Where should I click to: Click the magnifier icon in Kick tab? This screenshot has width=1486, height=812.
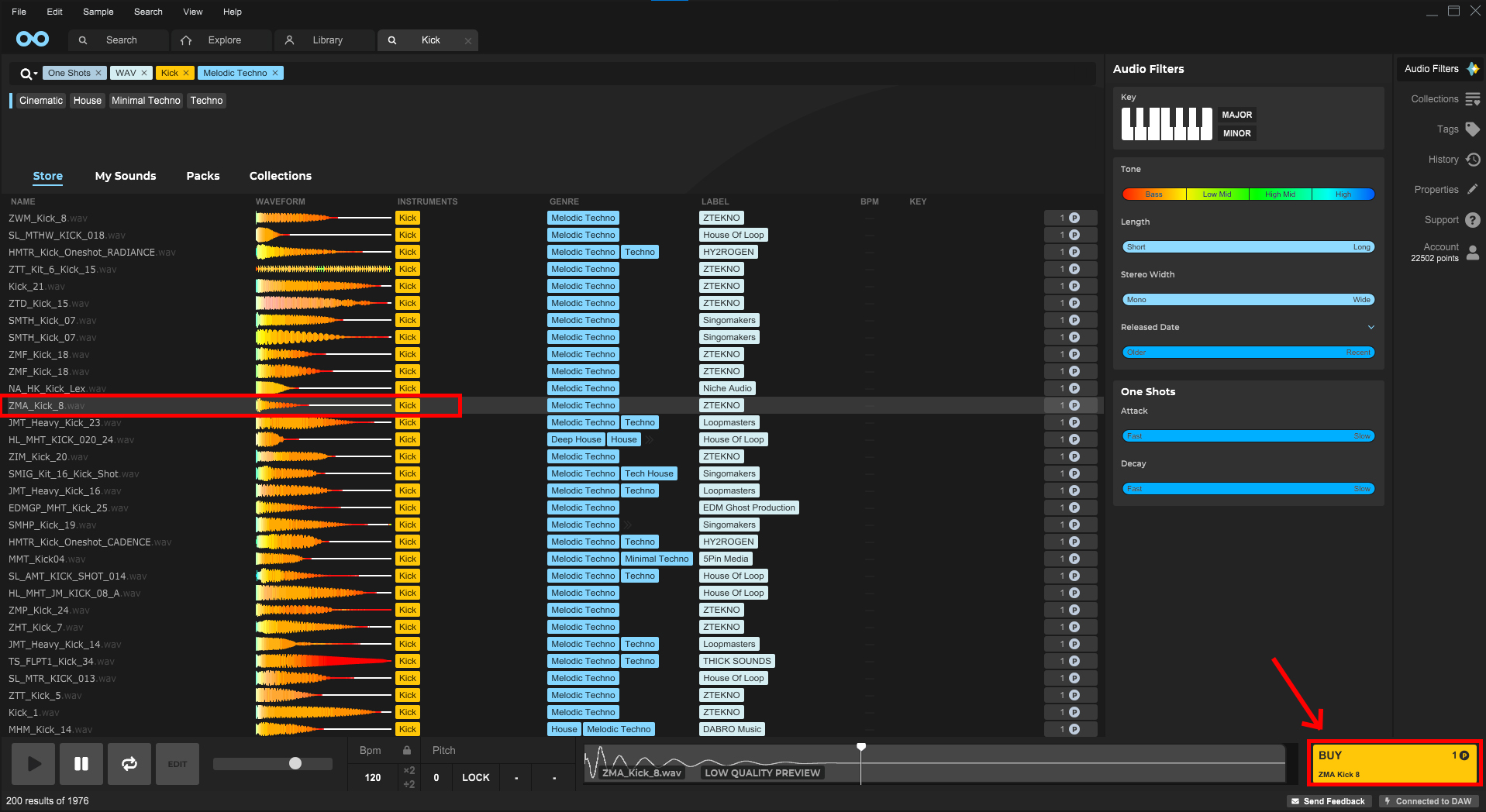[x=392, y=40]
